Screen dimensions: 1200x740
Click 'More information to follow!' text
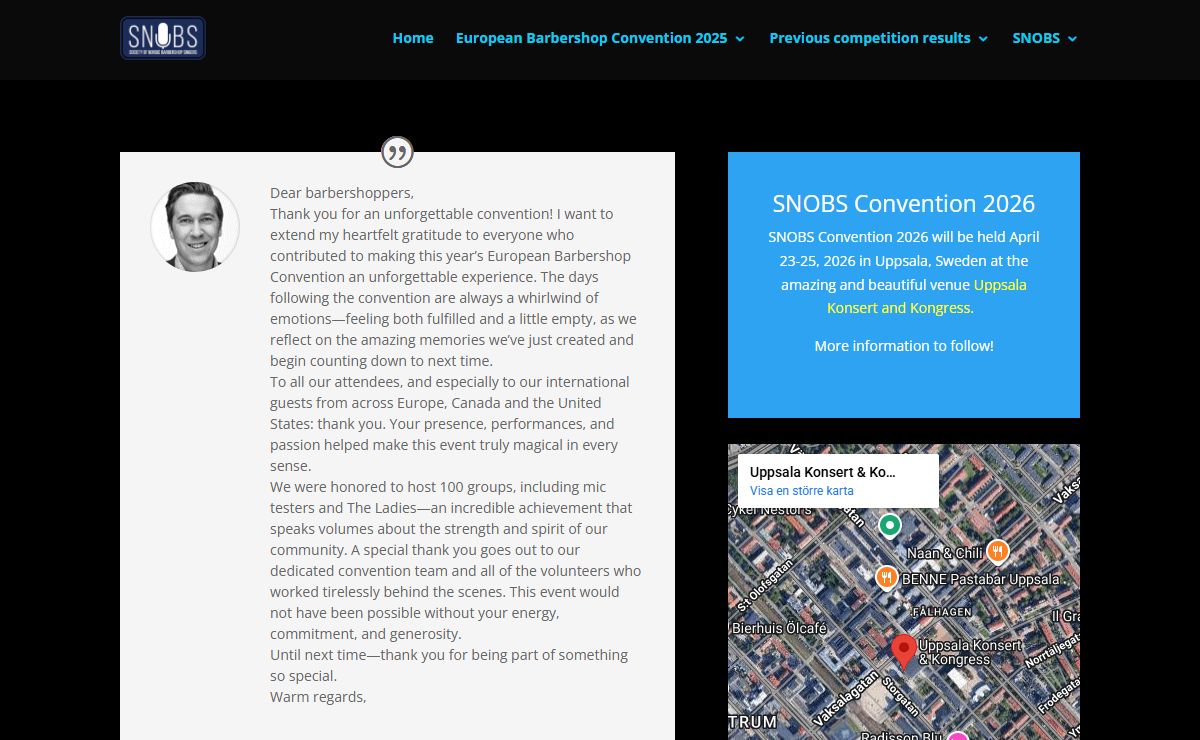tap(904, 346)
